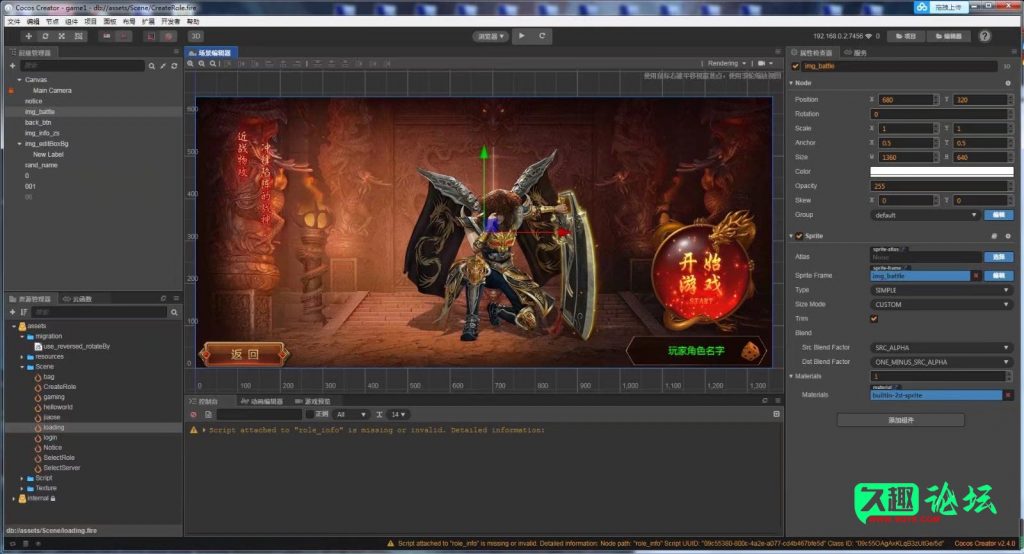Click the Sprite component gear settings icon
Viewport: 1024px width, 554px height.
pos(1008,236)
